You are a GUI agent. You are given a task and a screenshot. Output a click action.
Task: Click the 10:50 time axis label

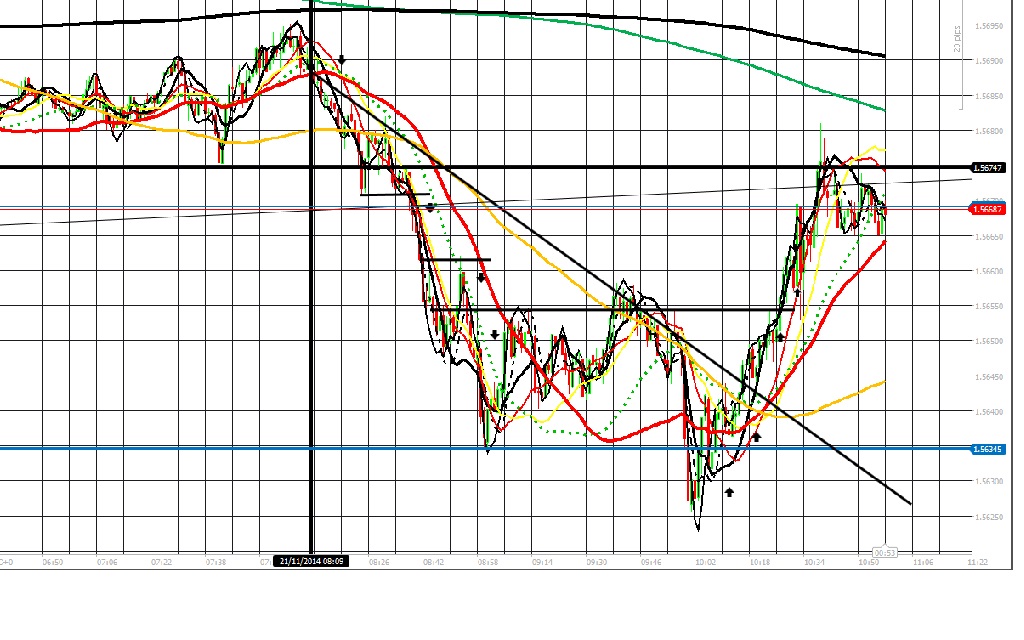(868, 562)
